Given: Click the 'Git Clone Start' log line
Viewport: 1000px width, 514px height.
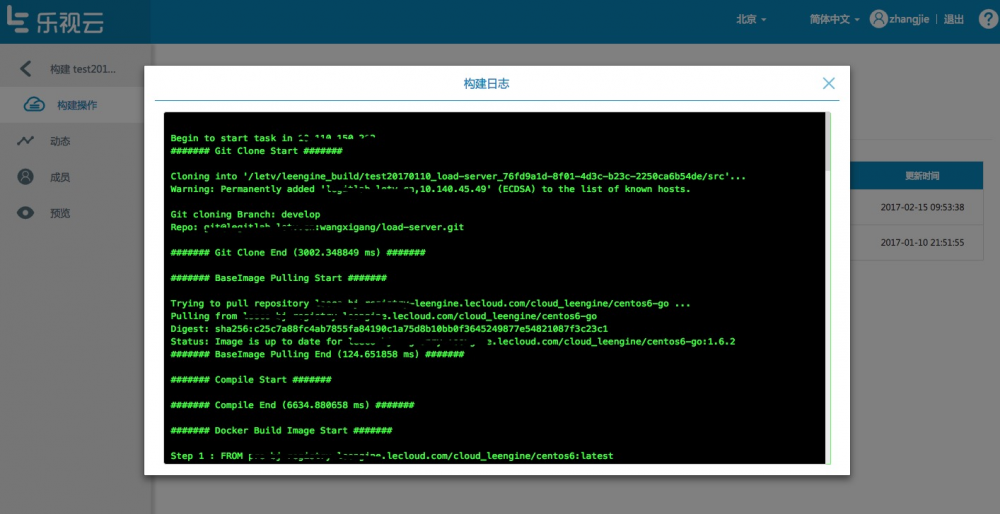Looking at the screenshot, I should (x=256, y=151).
